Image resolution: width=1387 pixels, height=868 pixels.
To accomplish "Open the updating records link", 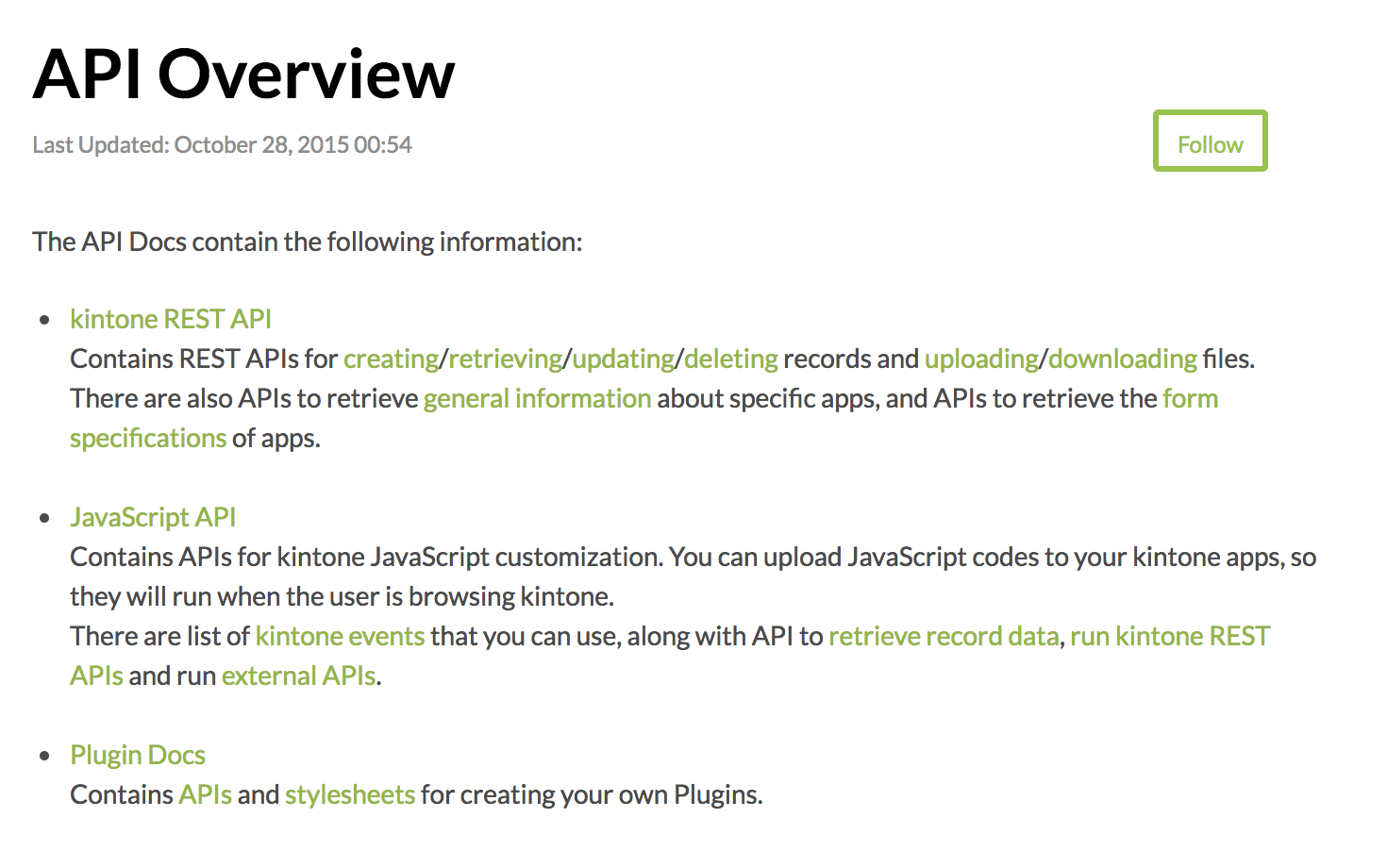I will pos(624,359).
